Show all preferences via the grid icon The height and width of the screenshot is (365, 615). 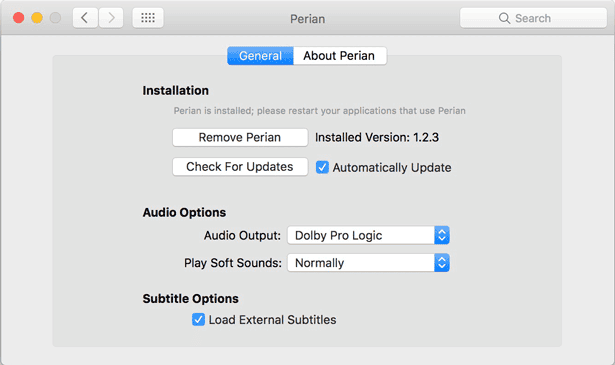tap(148, 18)
